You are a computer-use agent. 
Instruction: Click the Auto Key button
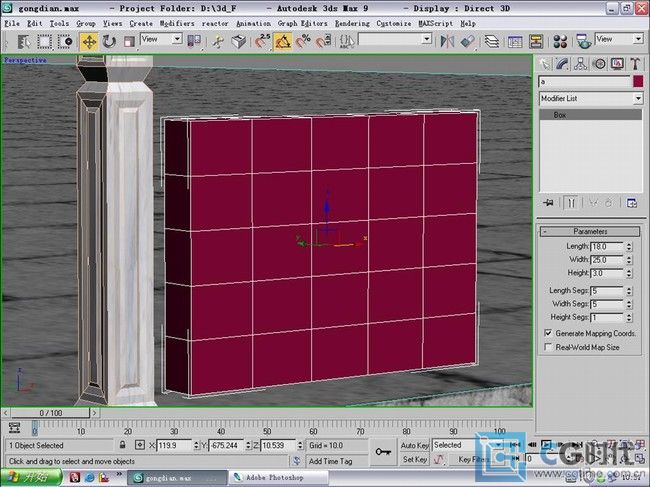pos(414,446)
